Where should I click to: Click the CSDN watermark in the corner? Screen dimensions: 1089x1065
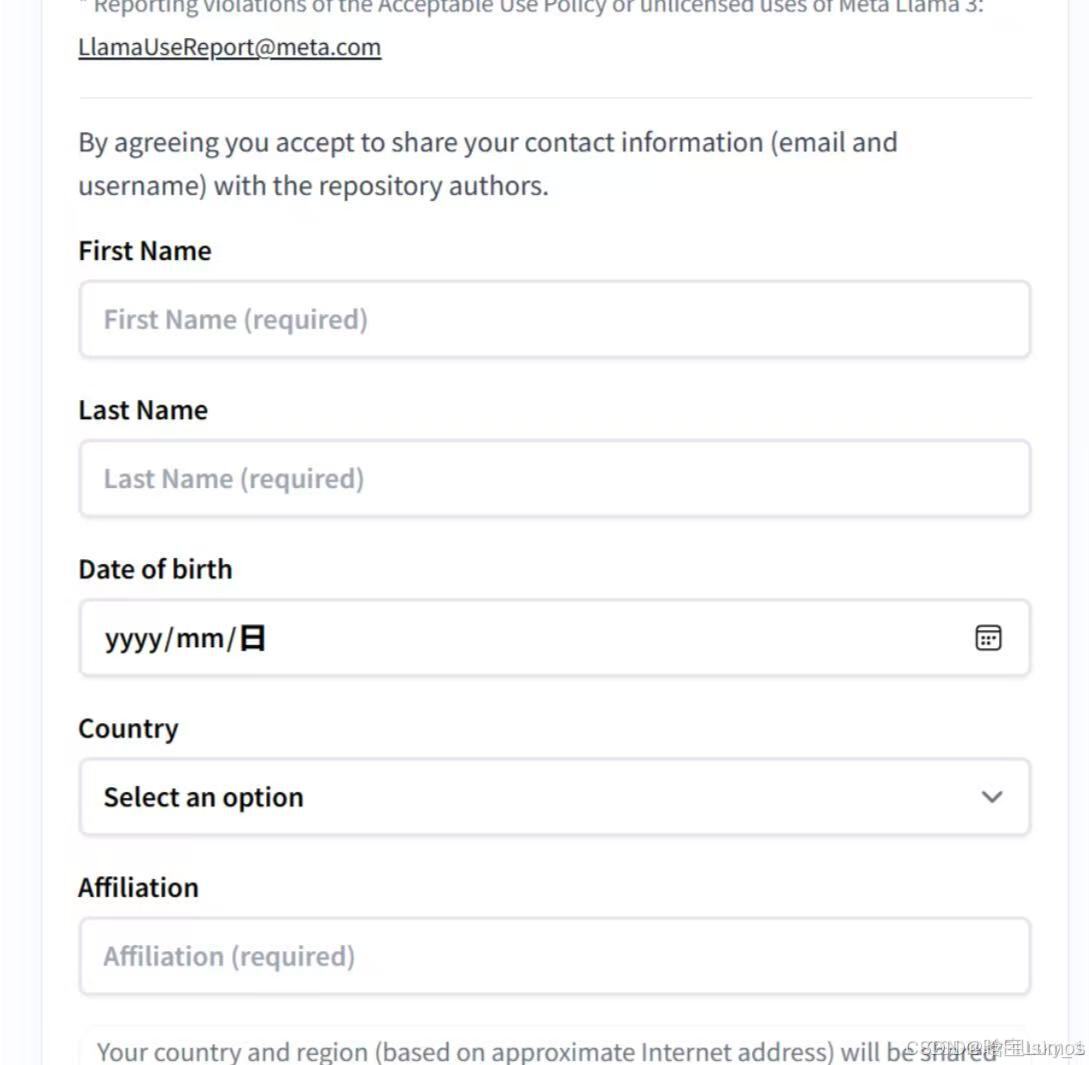[x=995, y=1048]
